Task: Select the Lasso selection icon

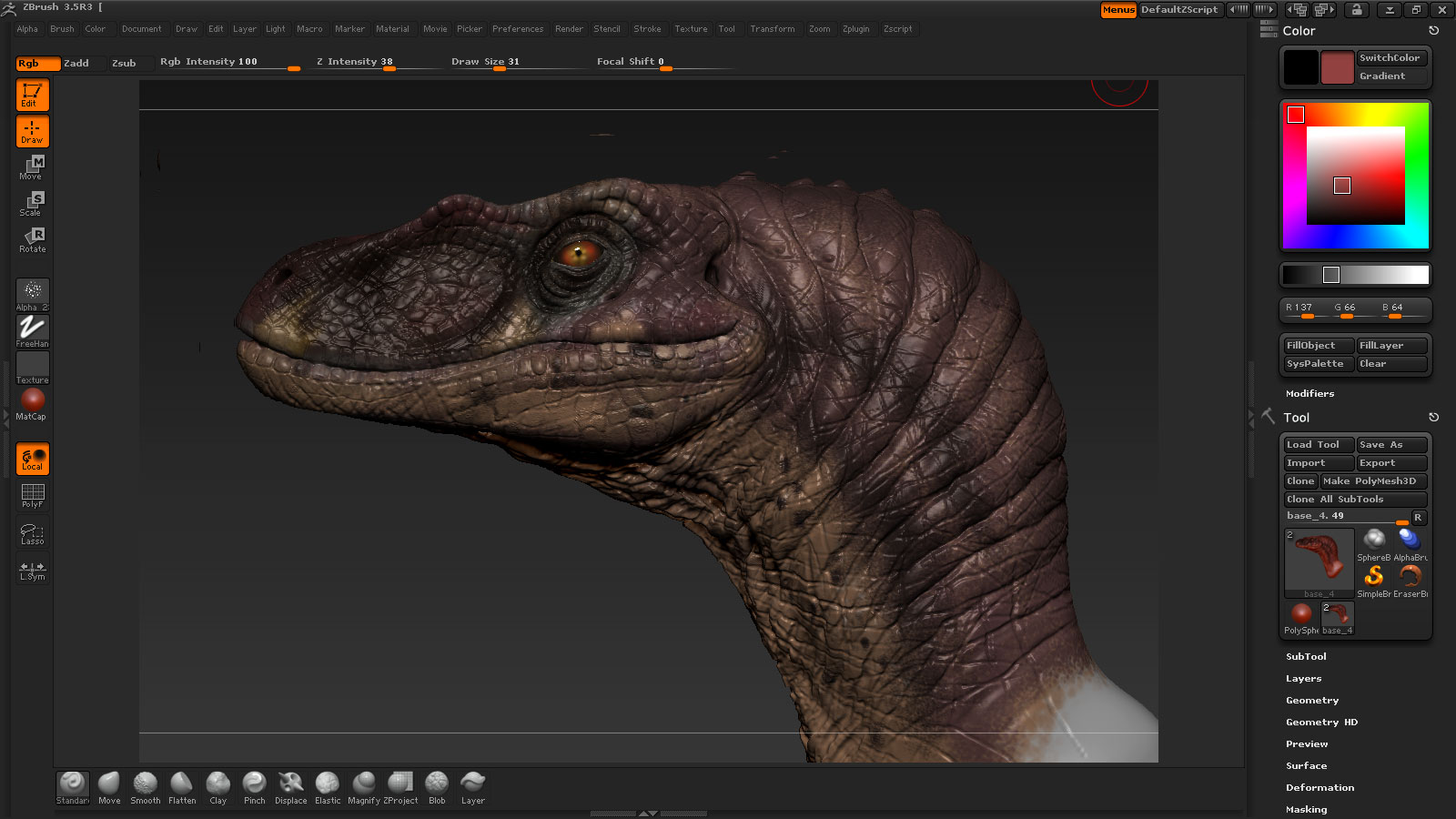Action: pyautogui.click(x=33, y=533)
